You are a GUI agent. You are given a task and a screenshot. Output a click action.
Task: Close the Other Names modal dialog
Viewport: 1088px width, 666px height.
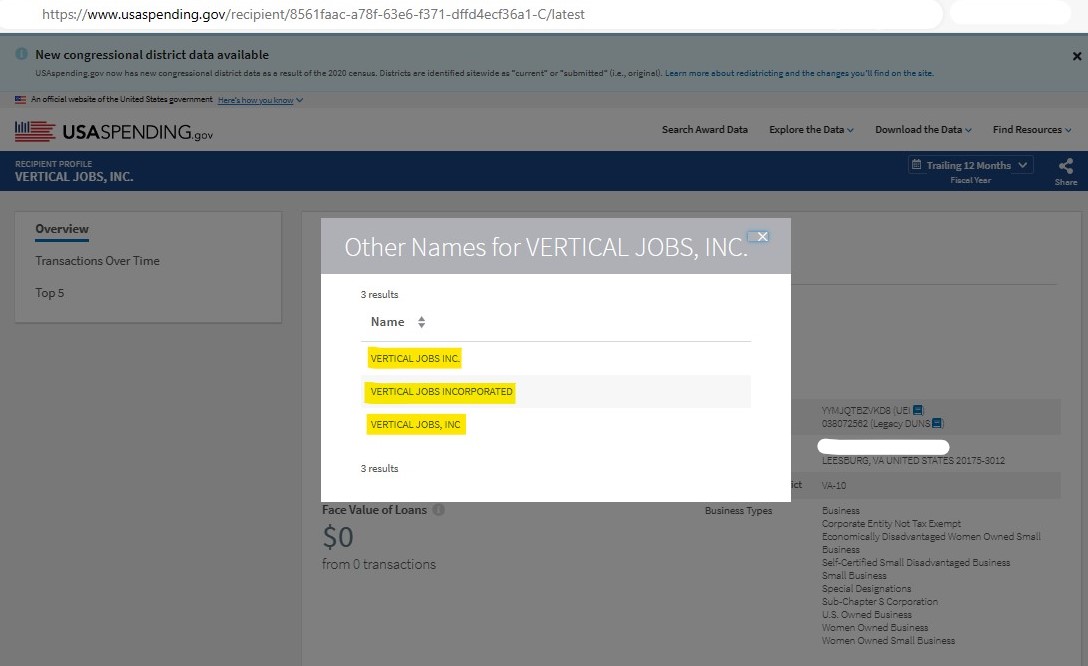[762, 237]
